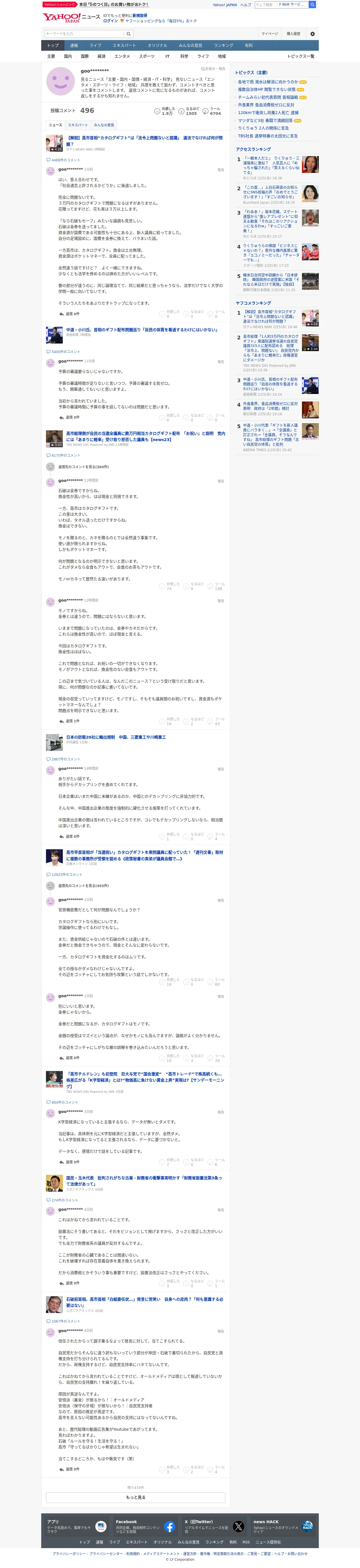This screenshot has height=1568, width=360.
Task: Click the ウェブ検索 input box in the top bar
Action: (x=266, y=4)
